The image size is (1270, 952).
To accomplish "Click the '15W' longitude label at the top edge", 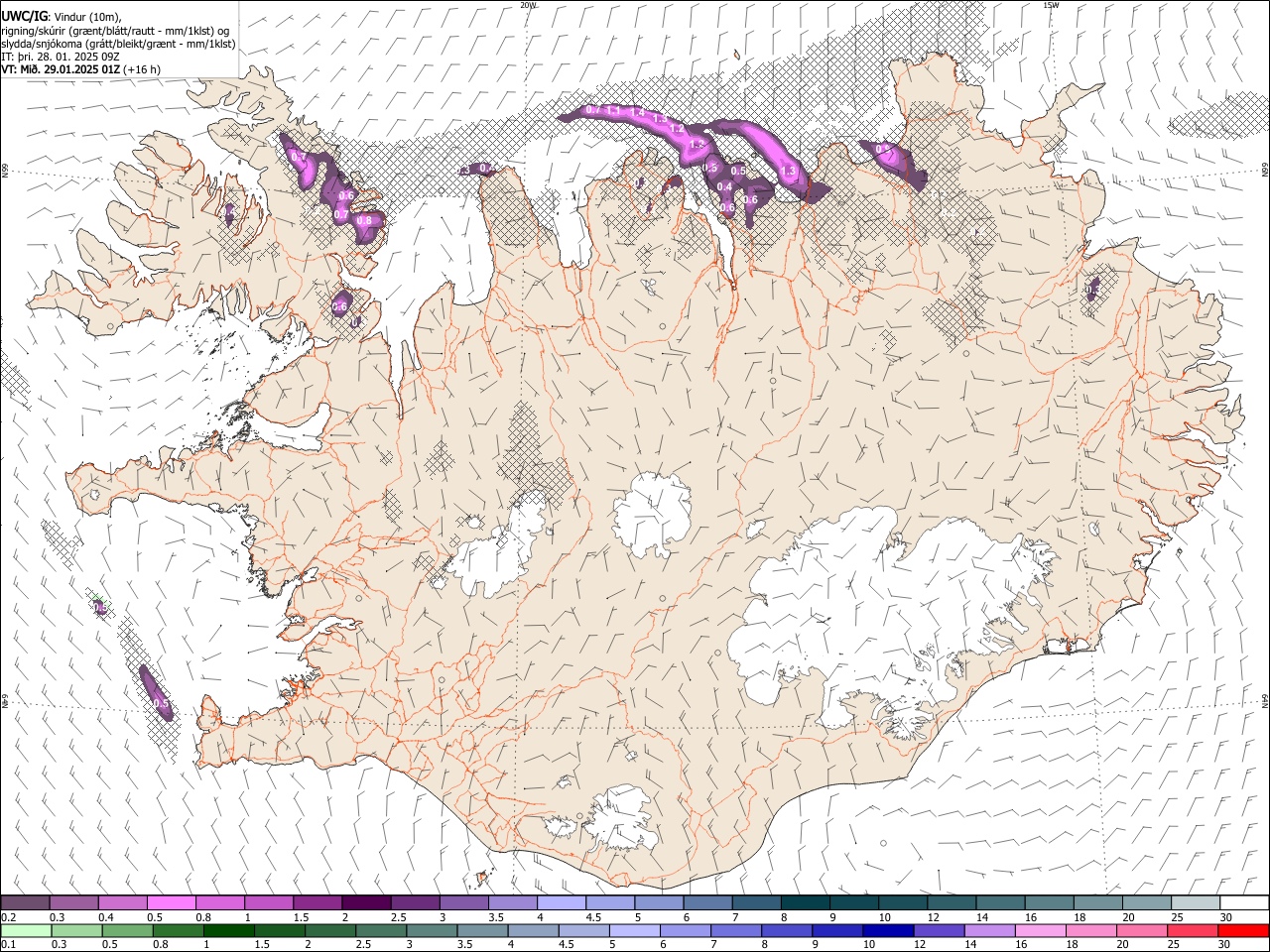I will [x=1051, y=5].
